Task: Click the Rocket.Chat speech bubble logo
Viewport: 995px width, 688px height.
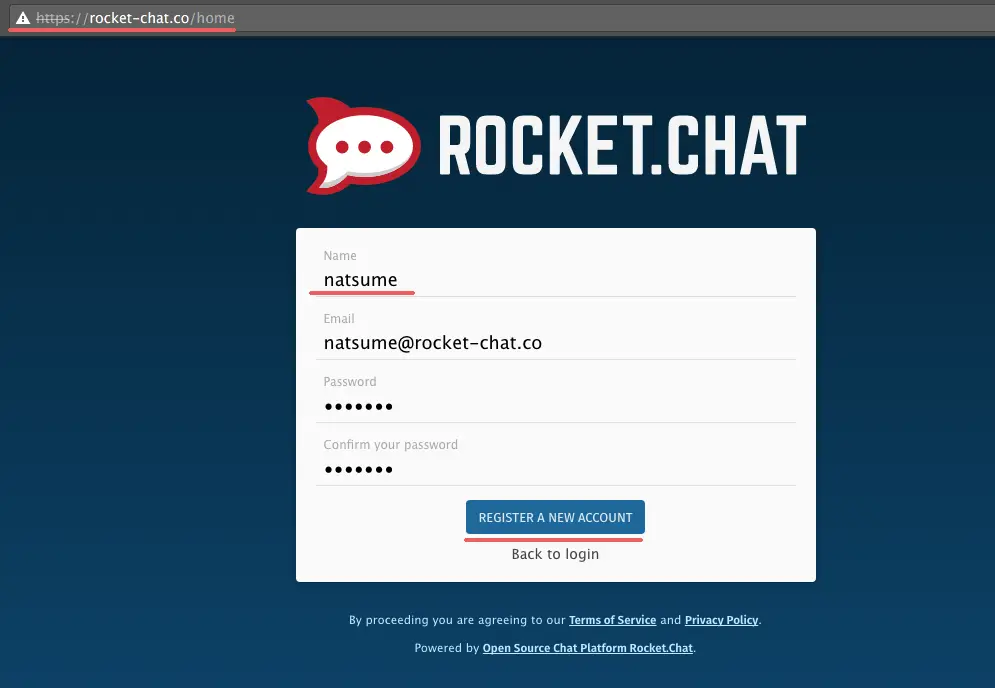Action: 363,146
